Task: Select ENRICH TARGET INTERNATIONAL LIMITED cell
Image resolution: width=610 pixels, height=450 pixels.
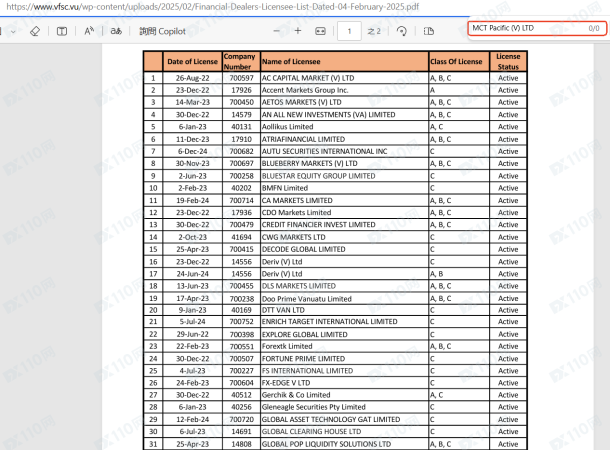Action: 344,322
